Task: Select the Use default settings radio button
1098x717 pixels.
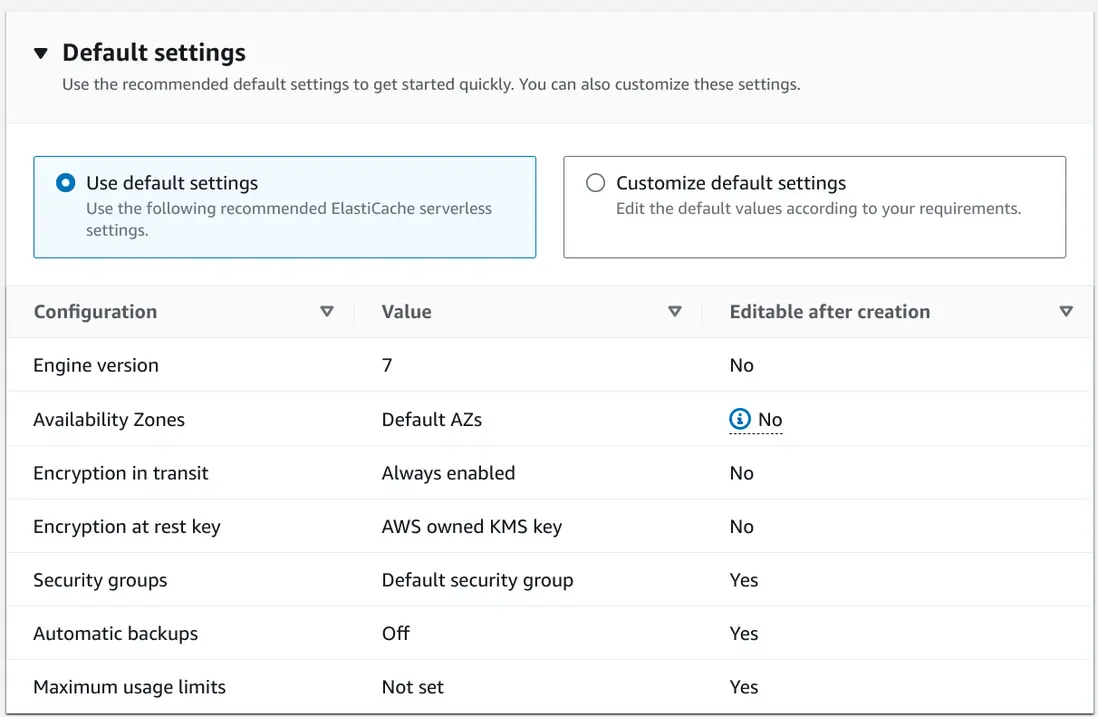Action: coord(65,183)
